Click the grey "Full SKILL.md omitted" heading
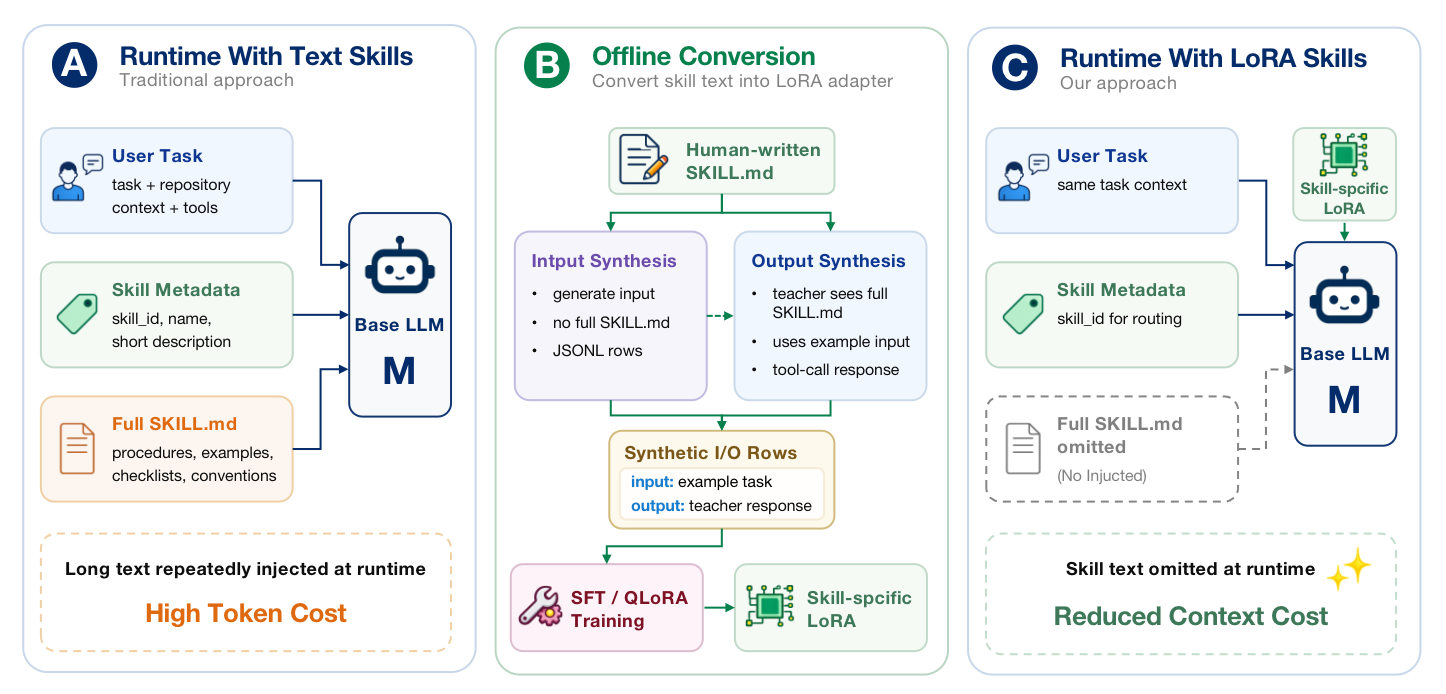 pyautogui.click(x=1119, y=435)
